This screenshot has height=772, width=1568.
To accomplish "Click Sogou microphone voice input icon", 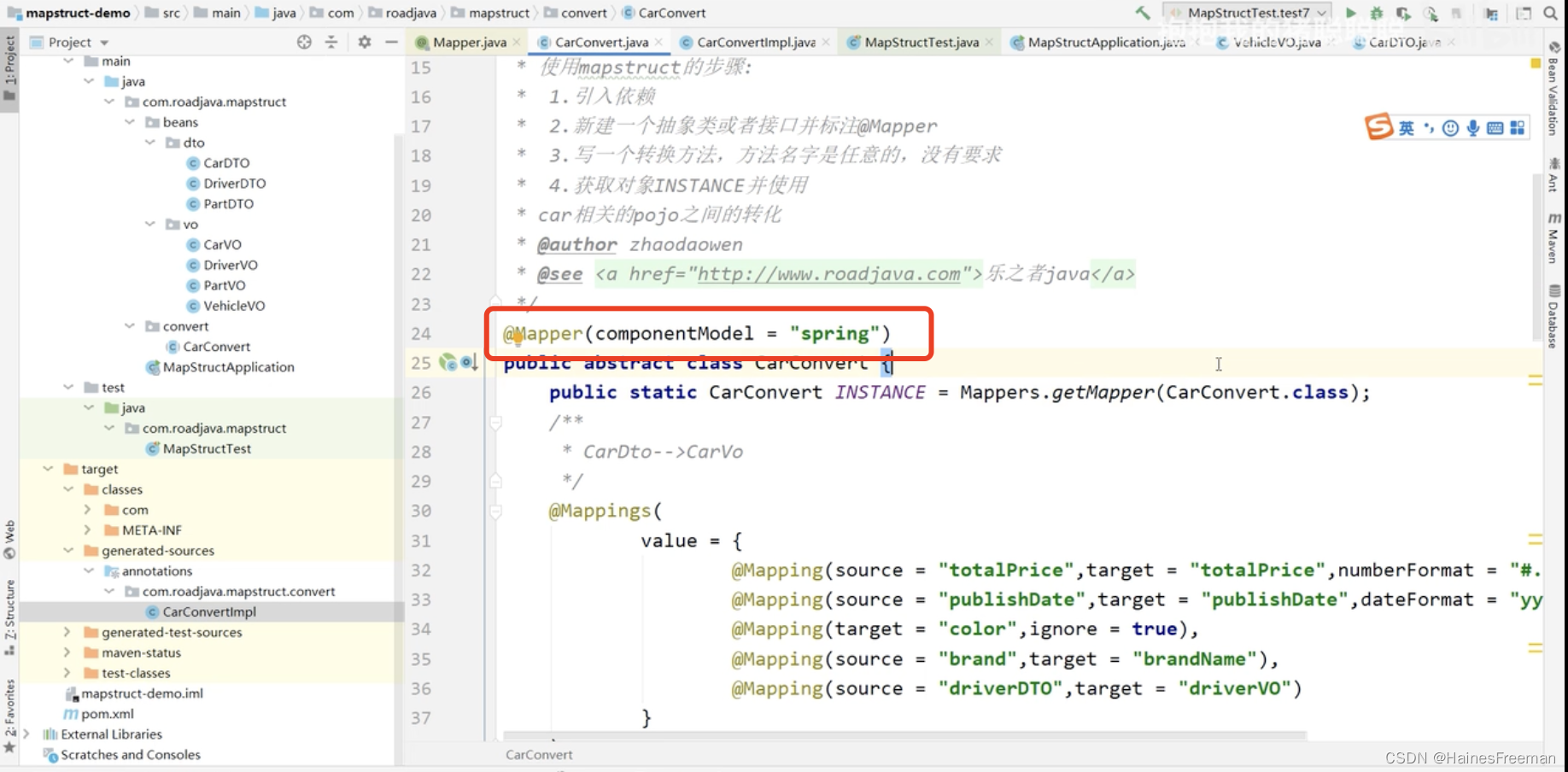I will 1473,128.
